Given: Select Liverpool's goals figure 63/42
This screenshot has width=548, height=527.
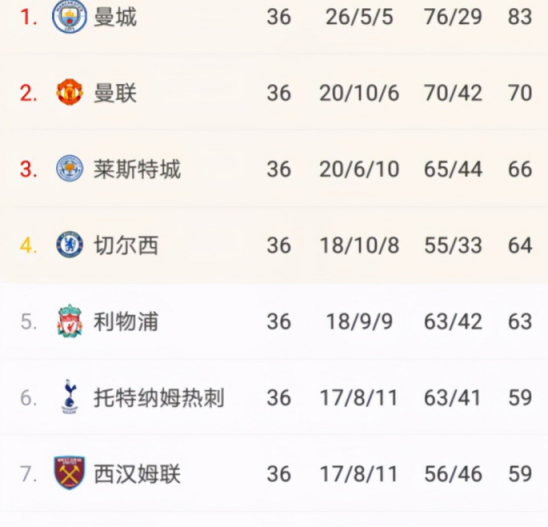Looking at the screenshot, I should [x=453, y=321].
